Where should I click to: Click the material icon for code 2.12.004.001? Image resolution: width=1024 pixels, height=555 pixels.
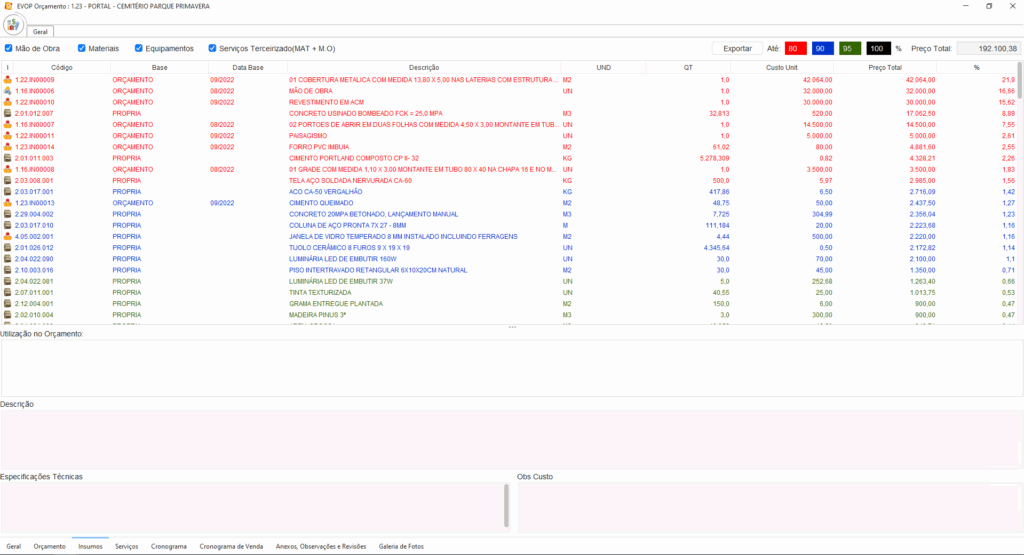click(x=8, y=304)
